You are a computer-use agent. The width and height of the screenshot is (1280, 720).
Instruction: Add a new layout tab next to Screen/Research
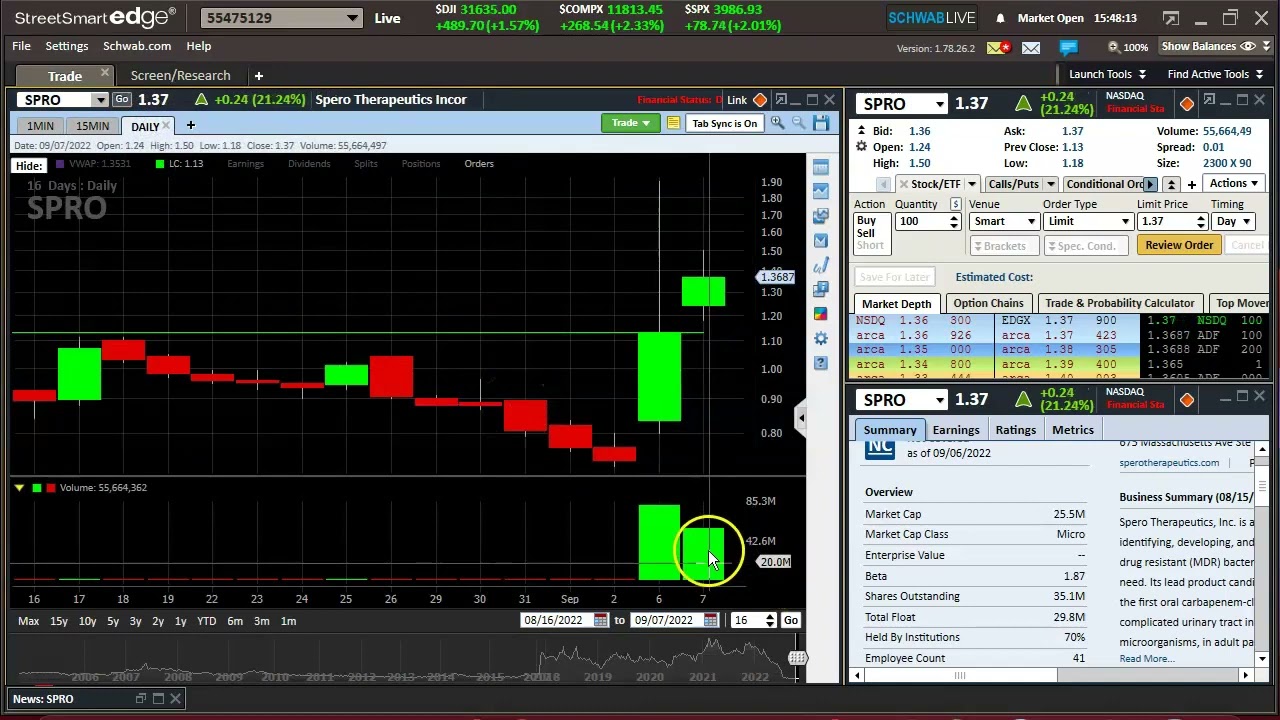coord(258,75)
